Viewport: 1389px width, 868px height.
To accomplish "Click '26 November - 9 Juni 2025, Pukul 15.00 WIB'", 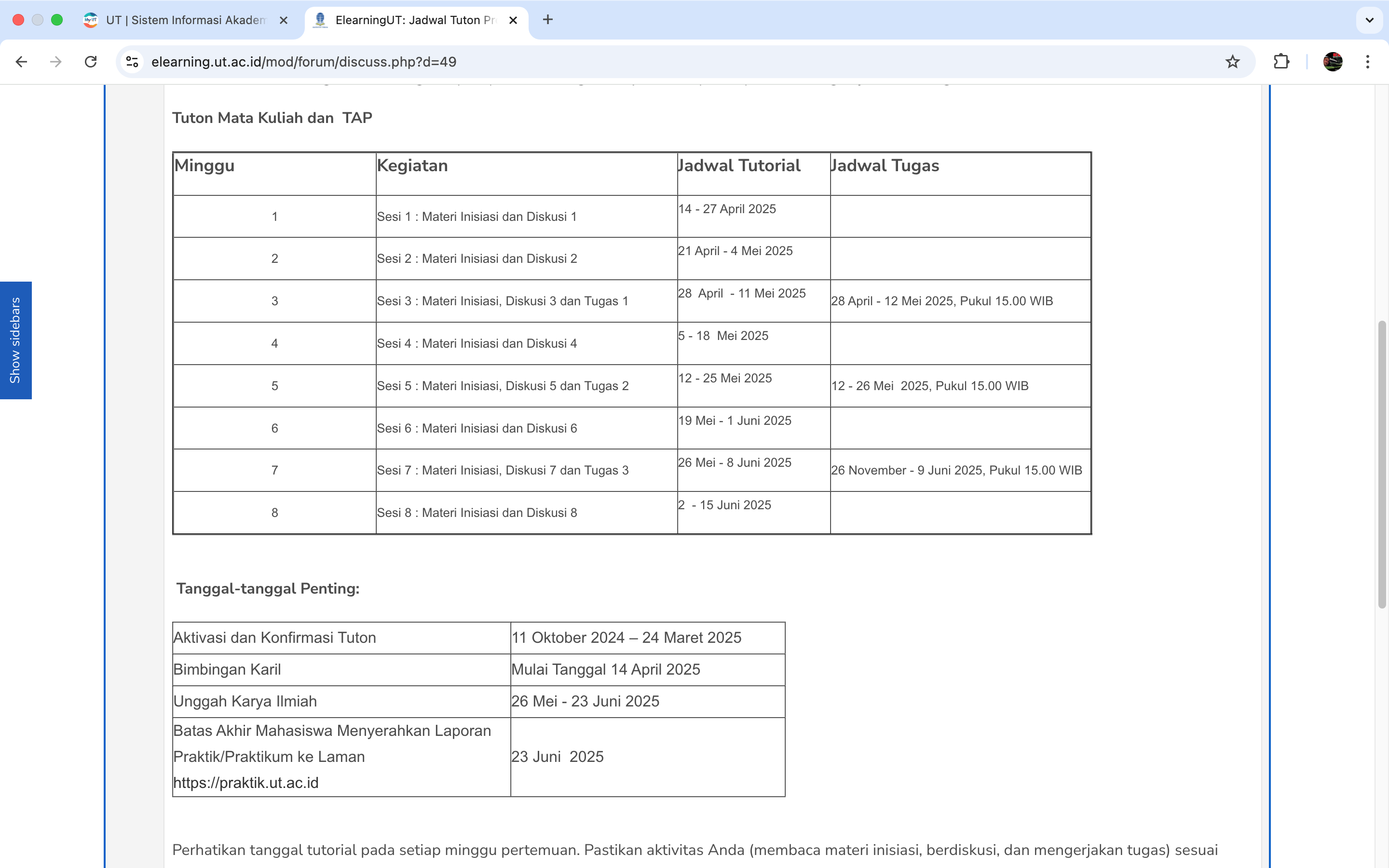I will point(957,470).
